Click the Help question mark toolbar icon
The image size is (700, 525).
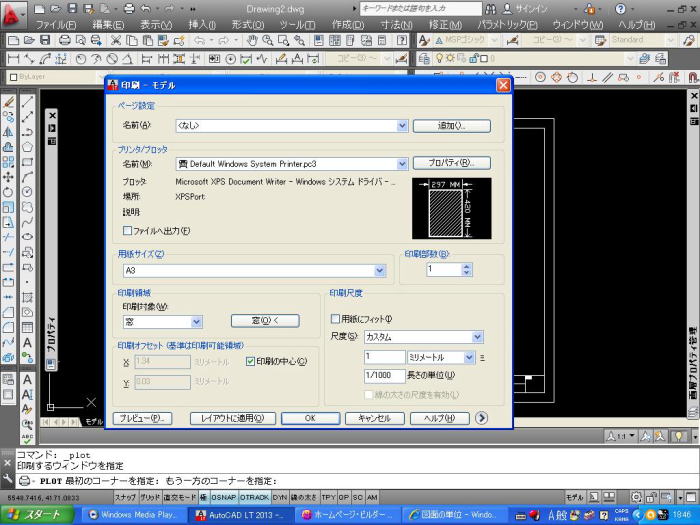(x=402, y=41)
